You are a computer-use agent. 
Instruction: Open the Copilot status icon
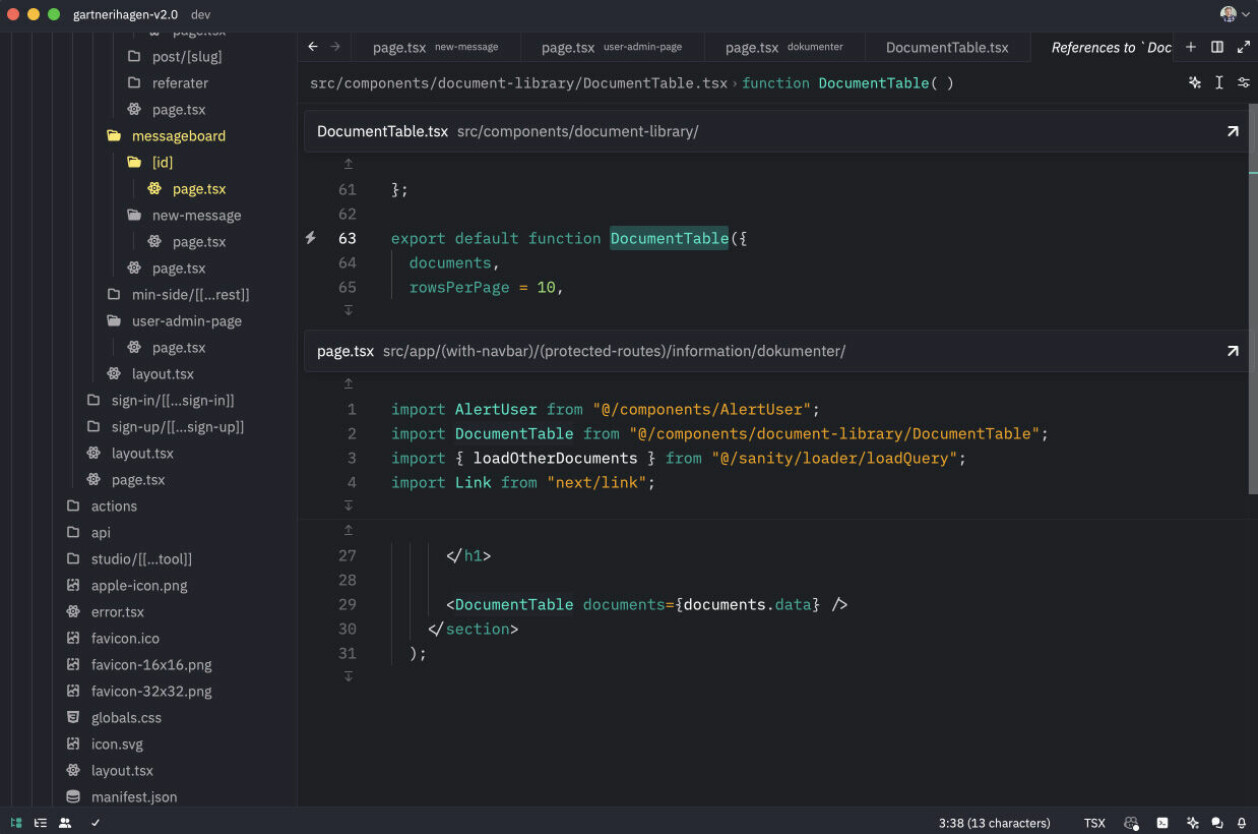pyautogui.click(x=1131, y=823)
